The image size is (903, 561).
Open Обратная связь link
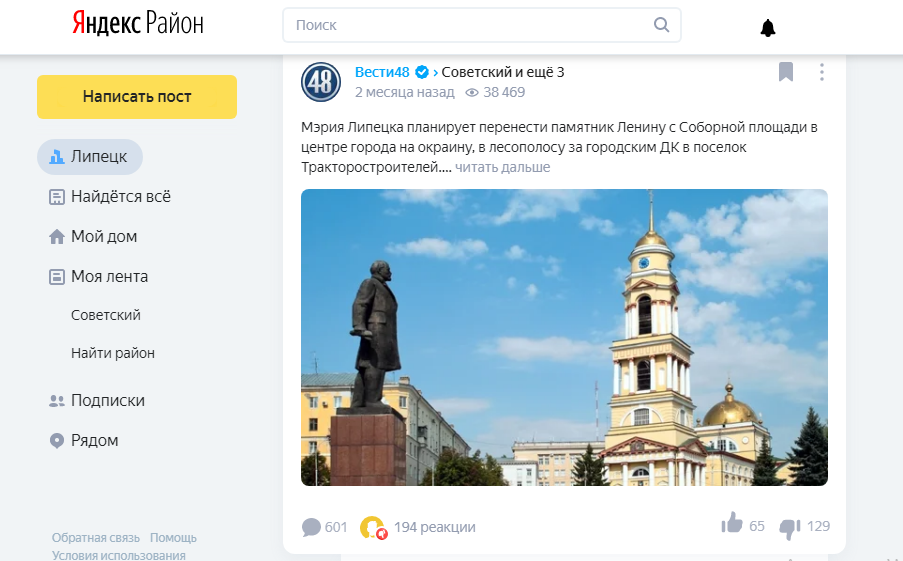(96, 538)
